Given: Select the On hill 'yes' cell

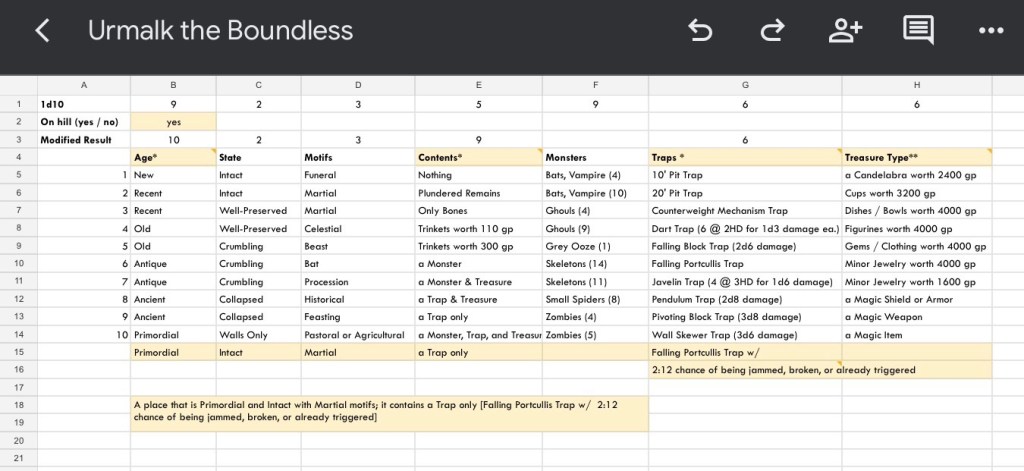Looking at the screenshot, I should [x=174, y=122].
